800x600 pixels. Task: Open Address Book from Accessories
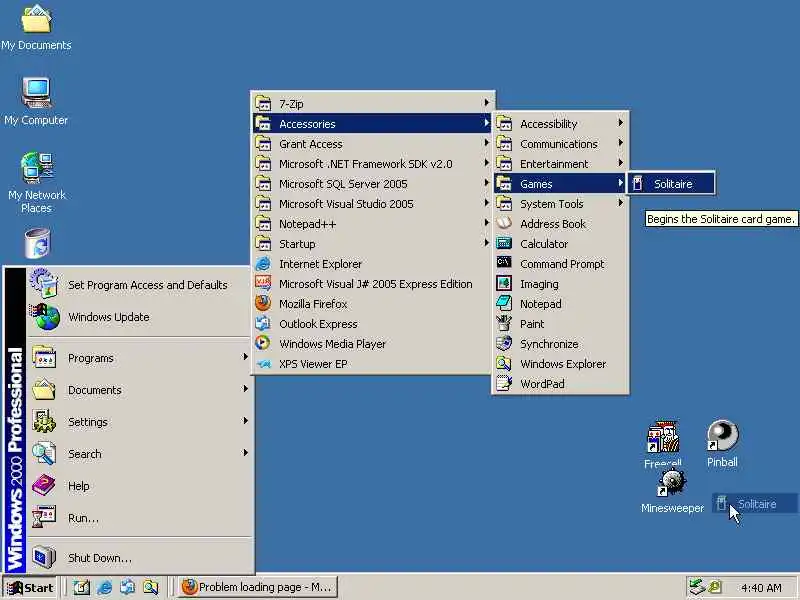click(560, 224)
